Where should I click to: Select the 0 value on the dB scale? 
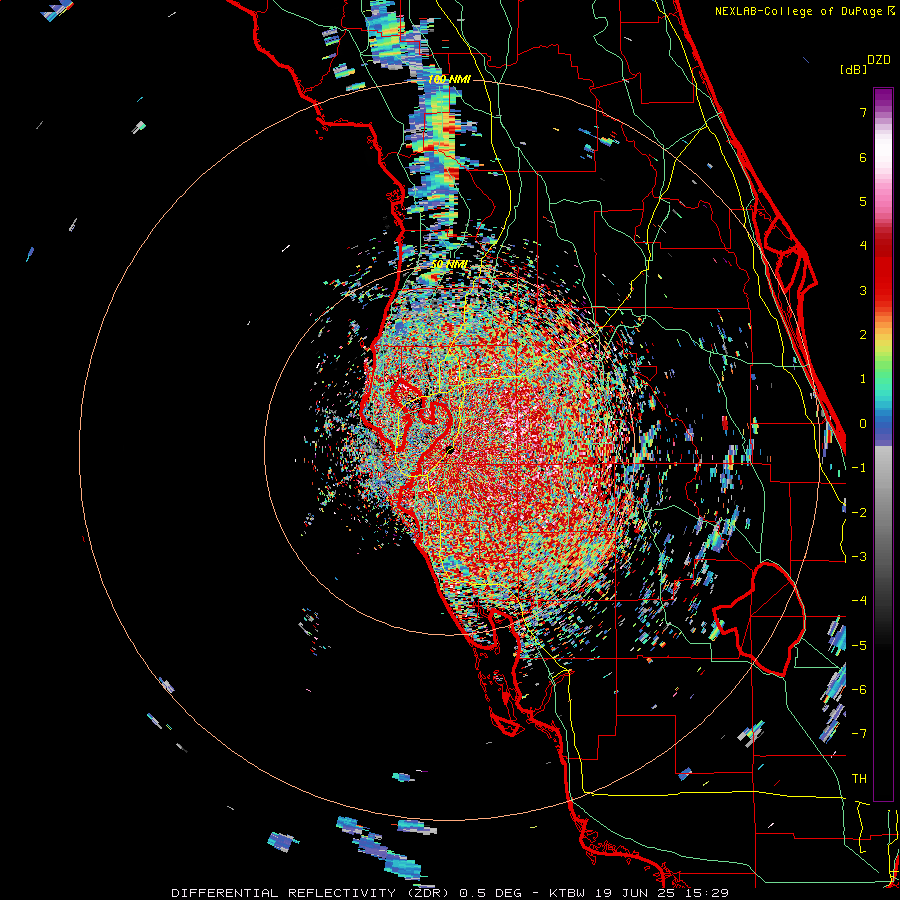click(863, 424)
